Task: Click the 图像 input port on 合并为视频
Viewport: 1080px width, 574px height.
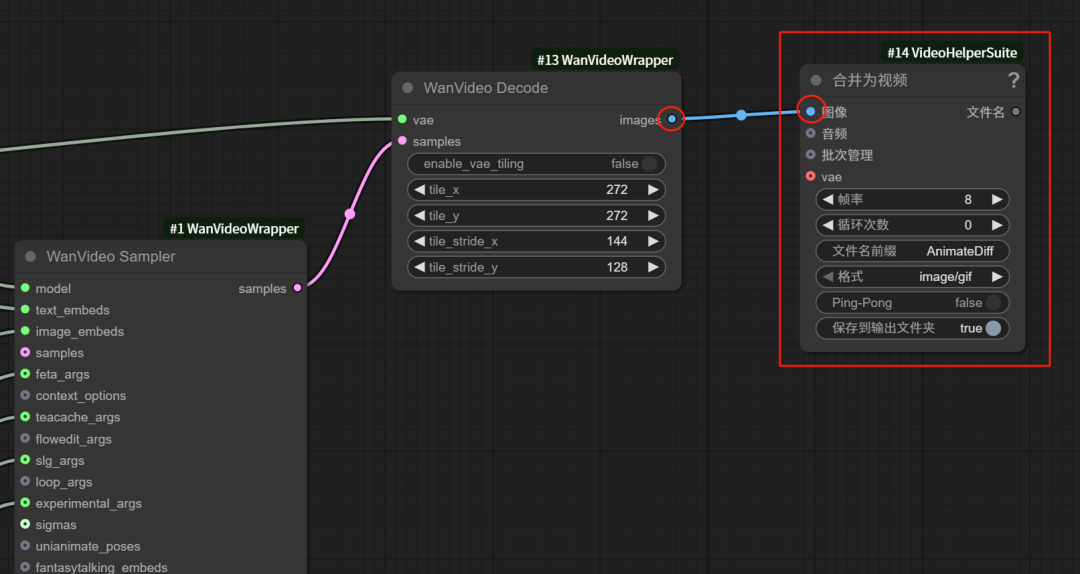Action: point(811,112)
